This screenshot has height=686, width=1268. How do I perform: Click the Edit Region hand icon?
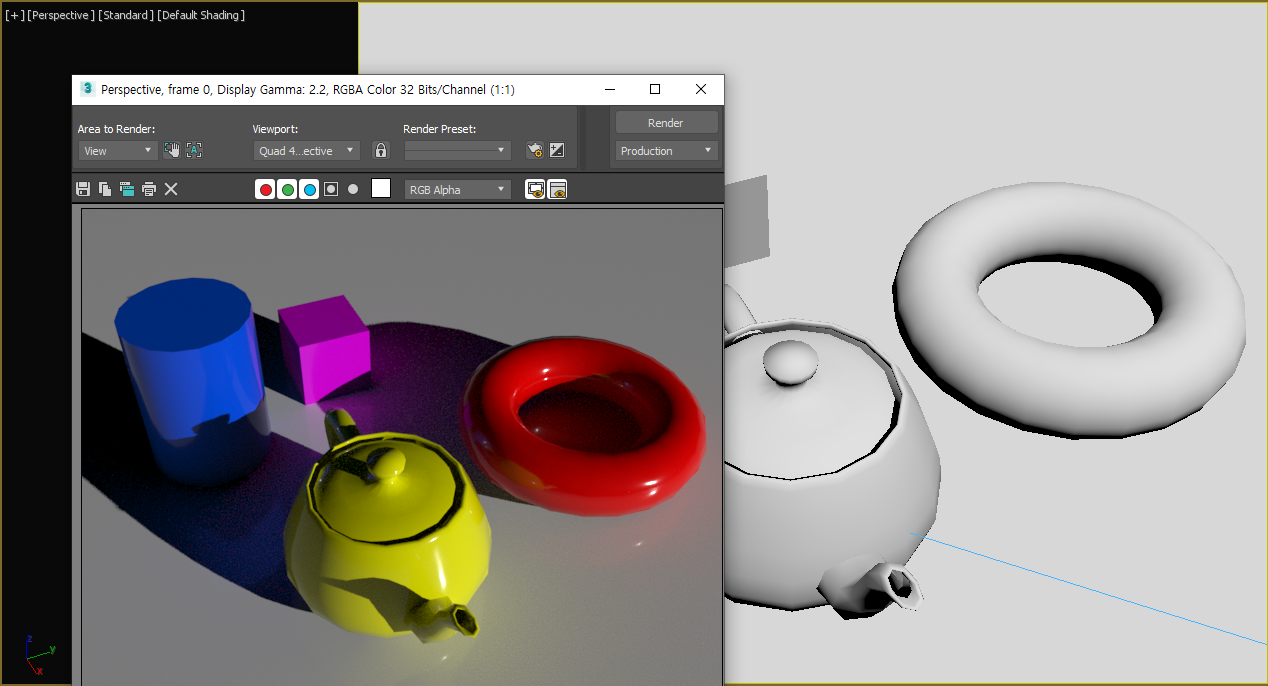click(172, 150)
